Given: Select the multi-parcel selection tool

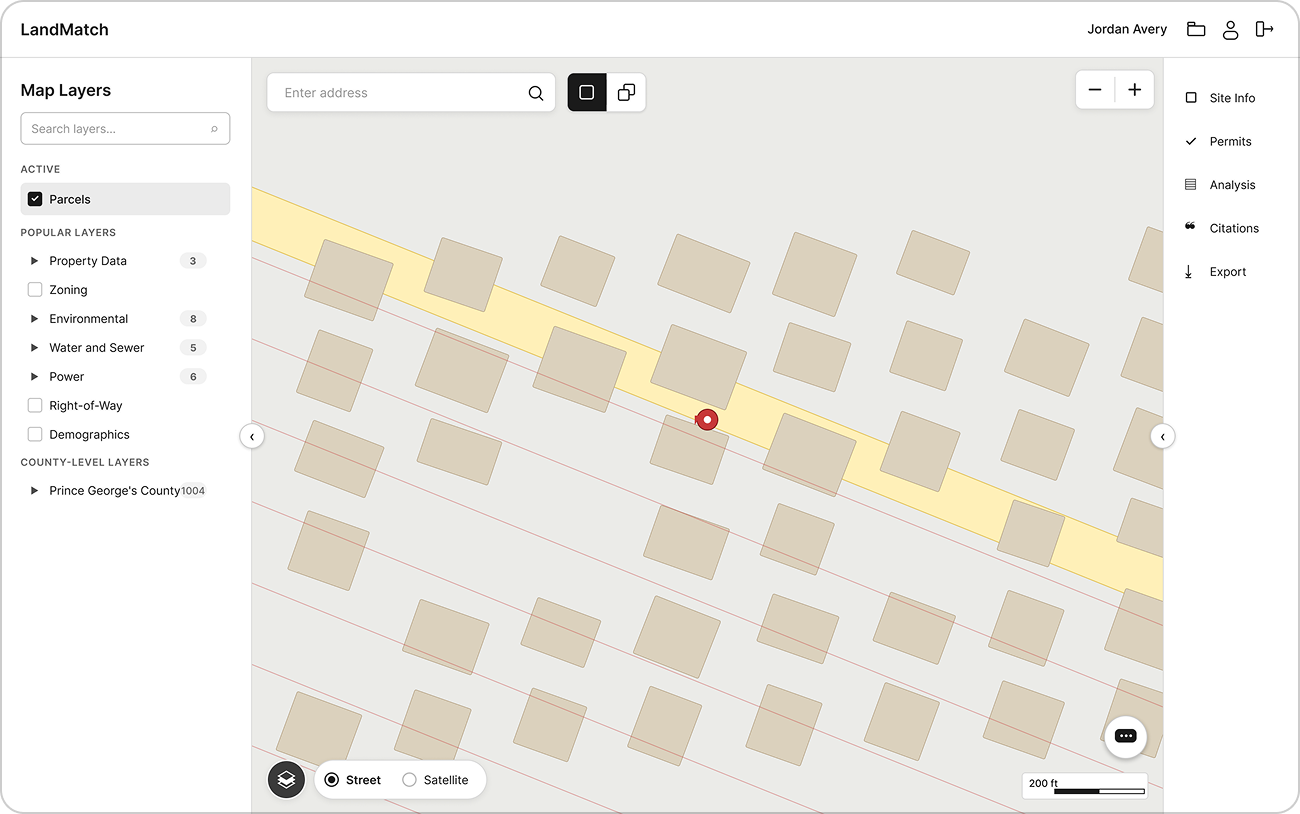Looking at the screenshot, I should [626, 92].
